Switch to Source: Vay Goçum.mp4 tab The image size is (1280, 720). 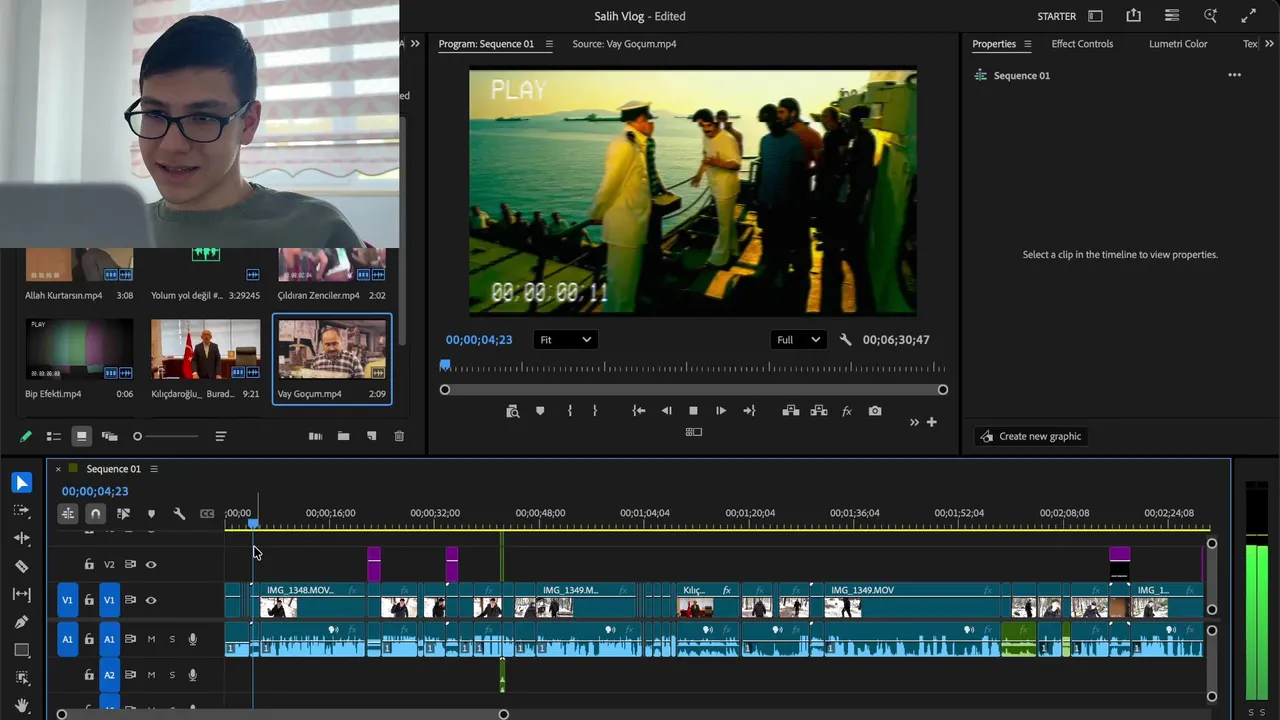coord(624,44)
